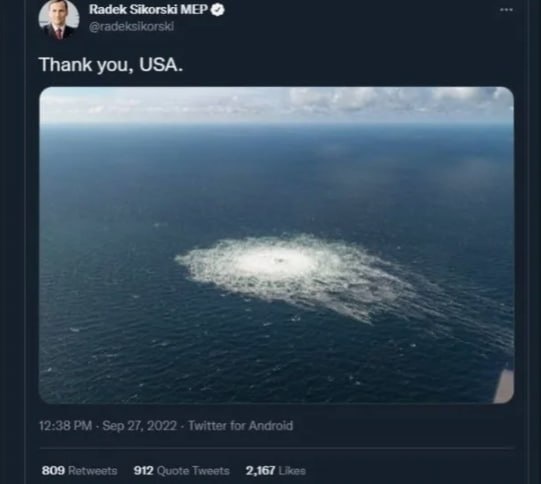Viewport: 541px width, 484px height.
Task: Click the 2,167 likes count number
Action: (x=260, y=471)
